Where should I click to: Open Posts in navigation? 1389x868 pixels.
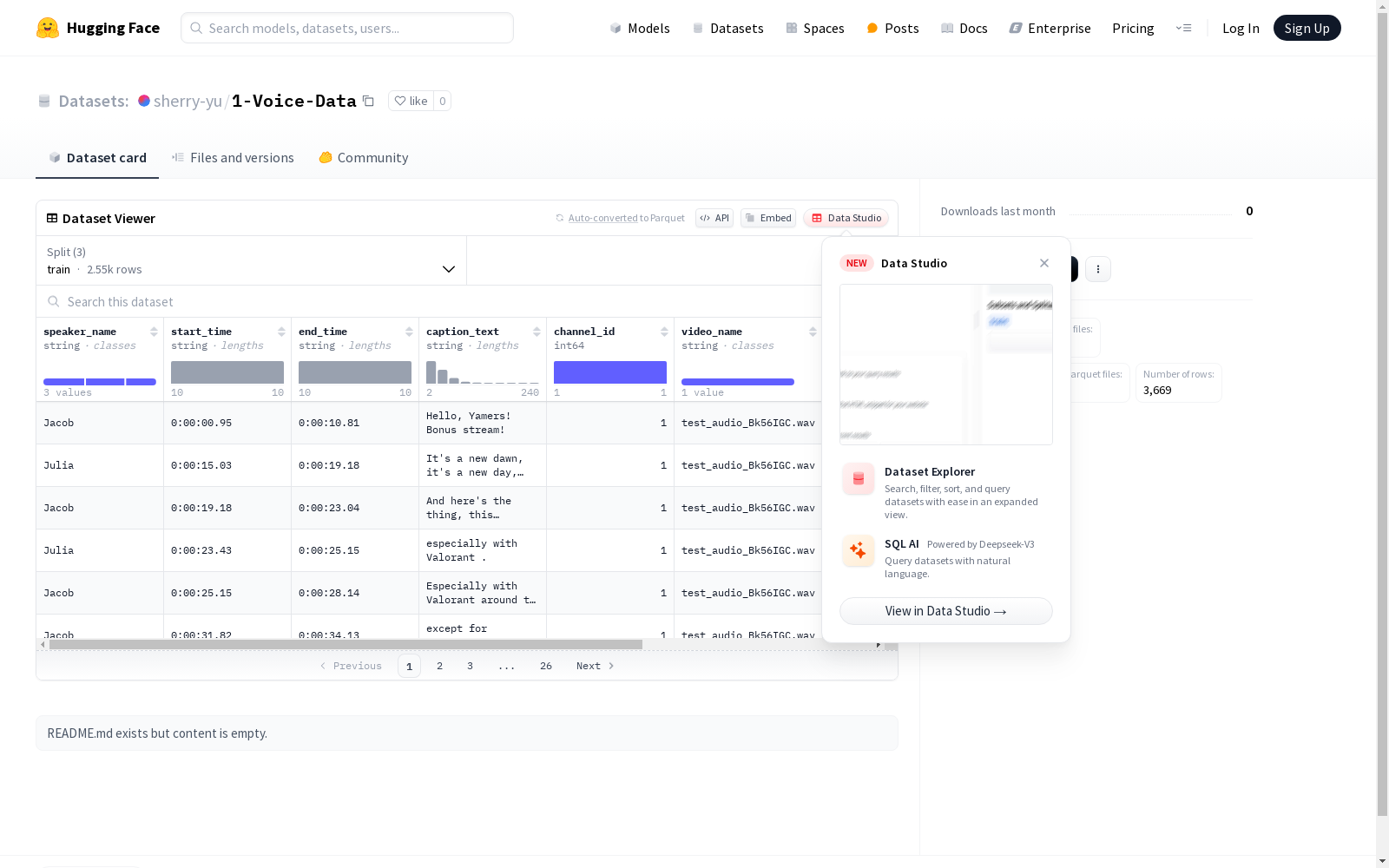pyautogui.click(x=892, y=28)
